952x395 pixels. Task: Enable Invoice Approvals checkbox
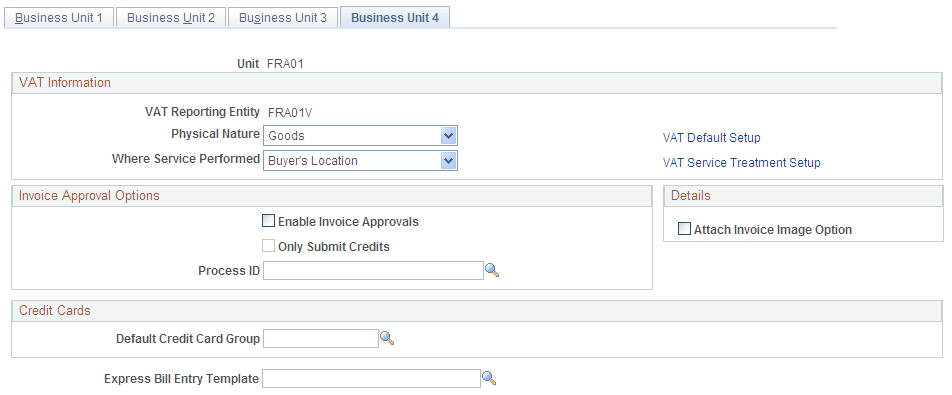(x=268, y=221)
